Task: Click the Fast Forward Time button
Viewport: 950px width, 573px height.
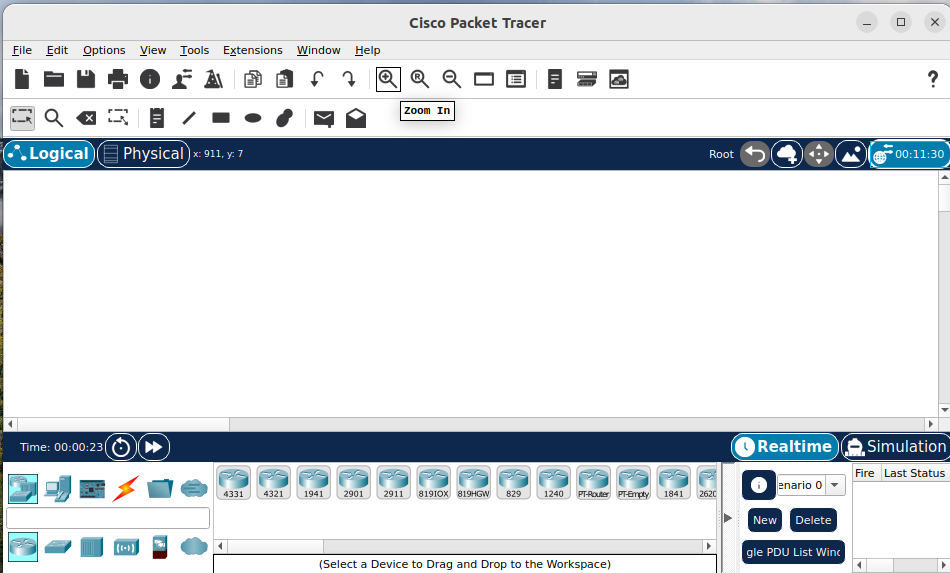Action: 154,447
